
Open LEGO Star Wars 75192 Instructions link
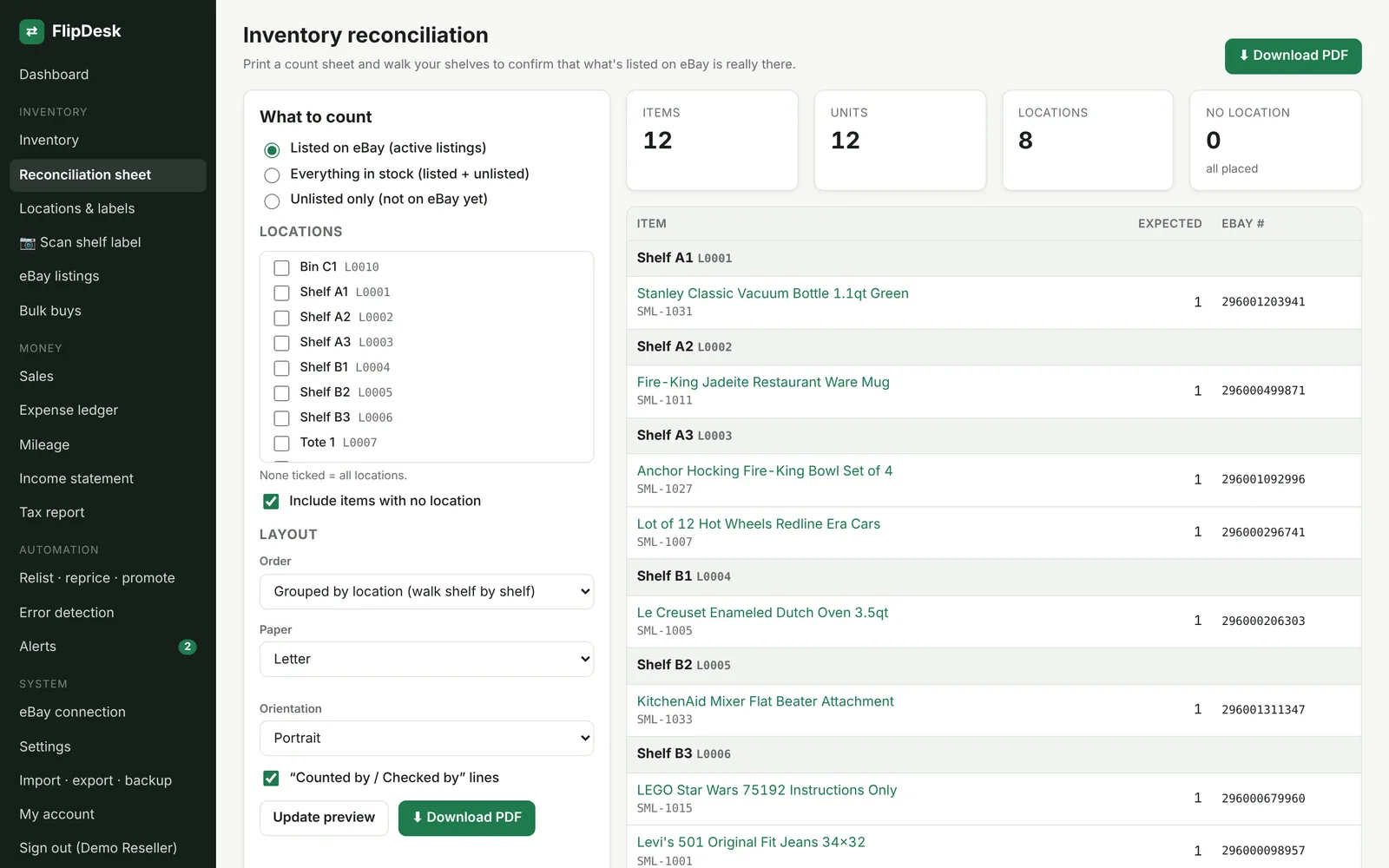(x=767, y=790)
